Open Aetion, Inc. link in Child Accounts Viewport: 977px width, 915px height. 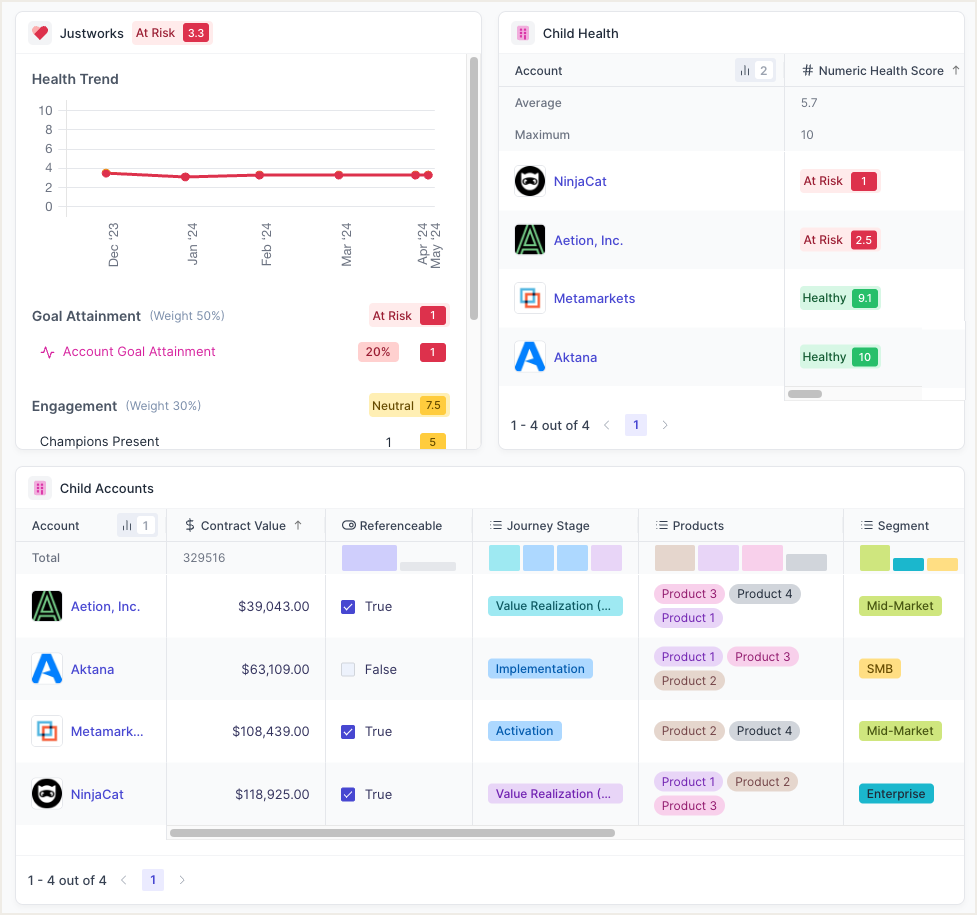point(105,606)
